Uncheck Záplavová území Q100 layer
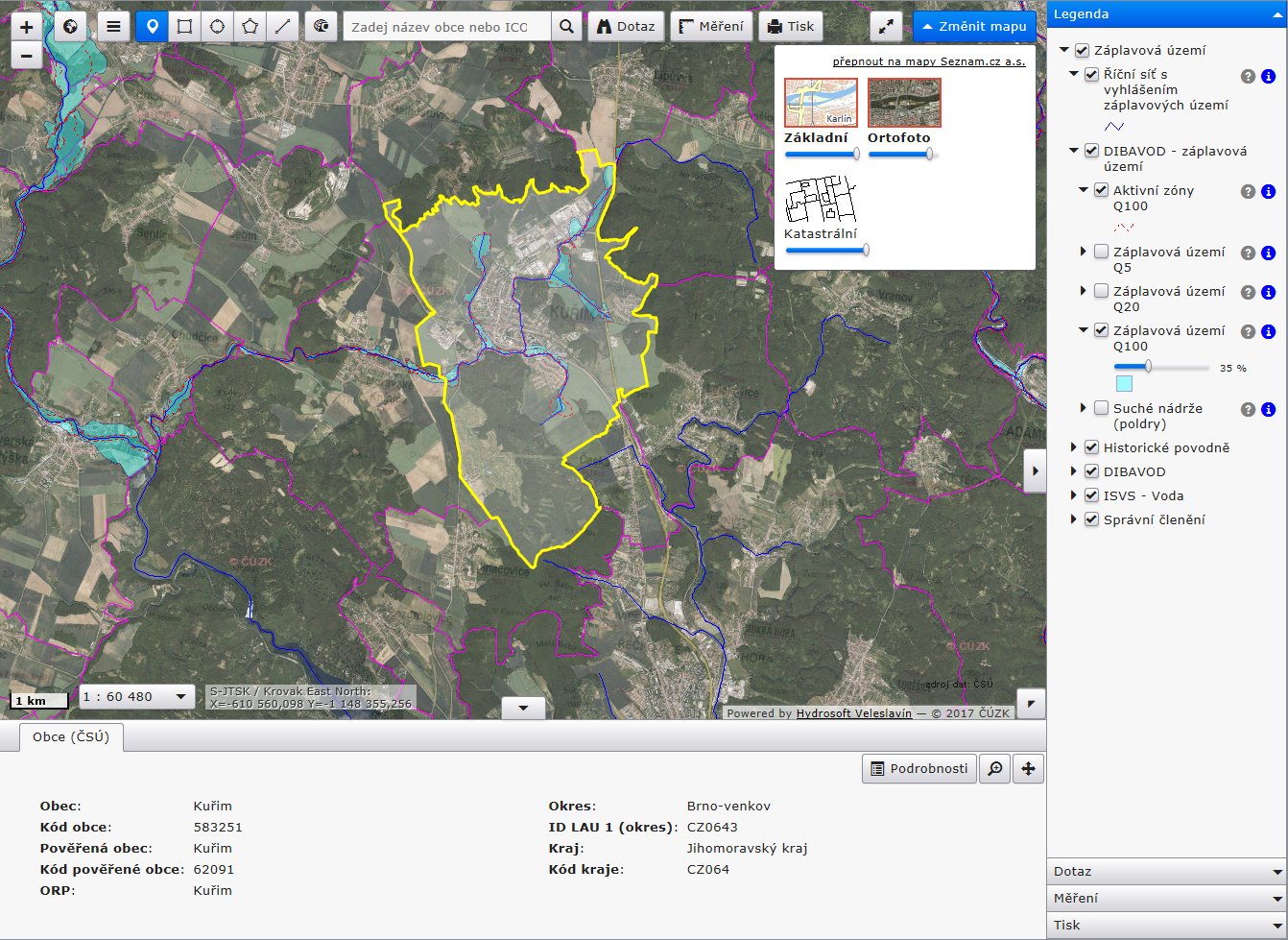Image resolution: width=1288 pixels, height=940 pixels. pos(1101,330)
